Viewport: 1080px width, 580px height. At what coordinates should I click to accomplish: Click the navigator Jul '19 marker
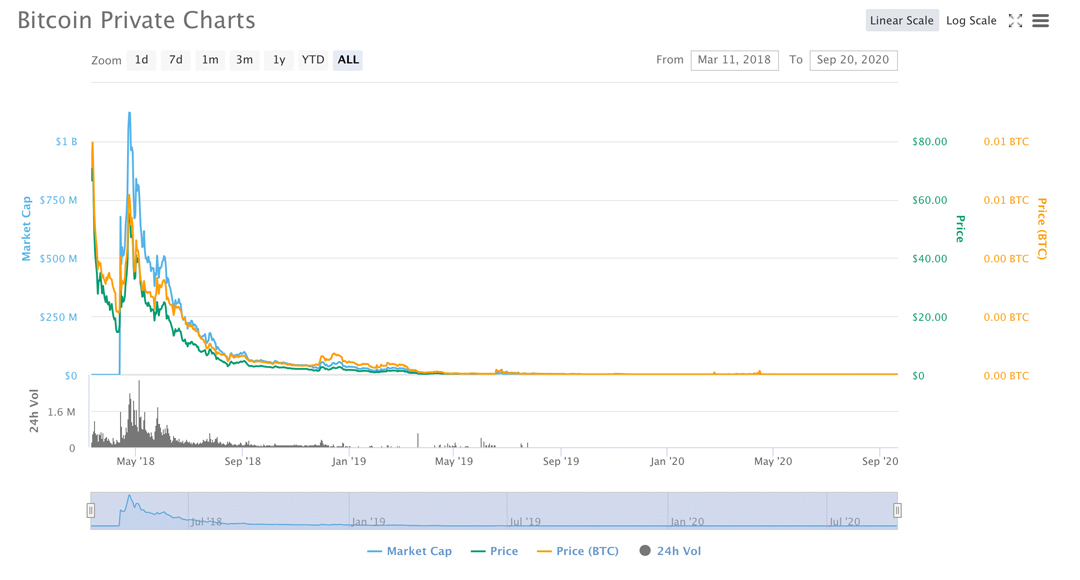pyautogui.click(x=525, y=521)
